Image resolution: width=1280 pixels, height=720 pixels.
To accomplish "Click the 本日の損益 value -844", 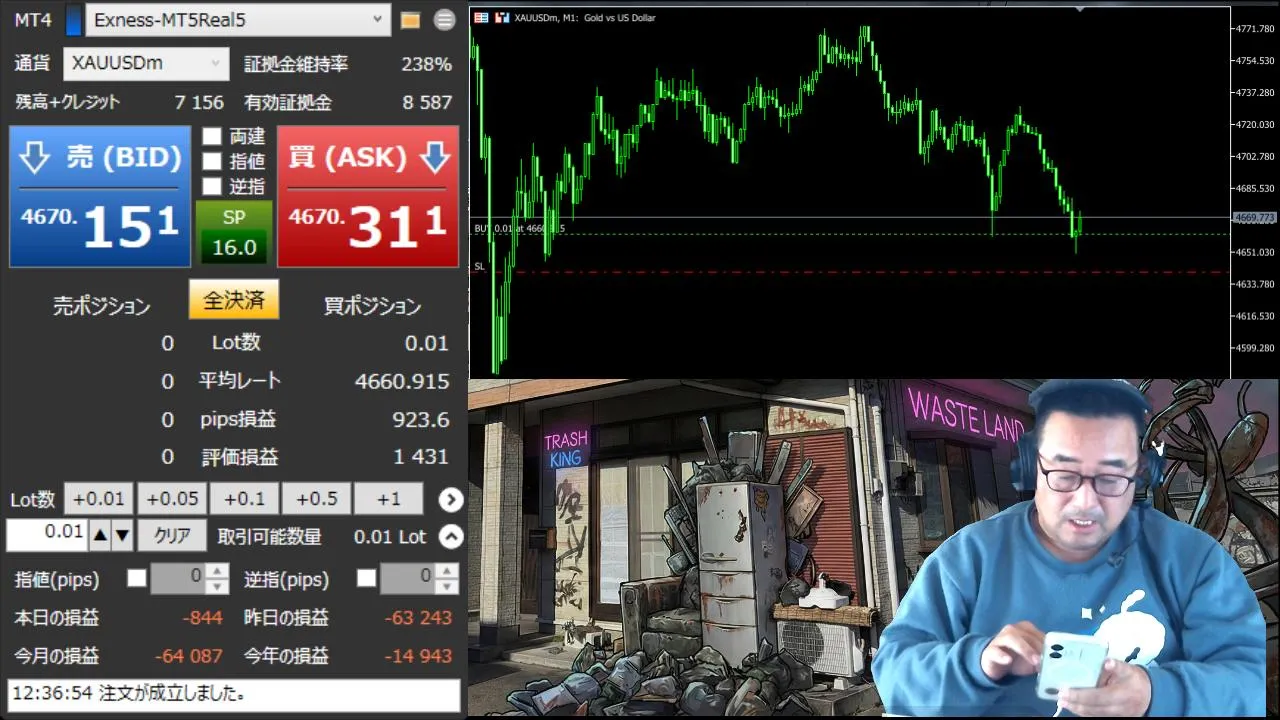I will pos(203,618).
